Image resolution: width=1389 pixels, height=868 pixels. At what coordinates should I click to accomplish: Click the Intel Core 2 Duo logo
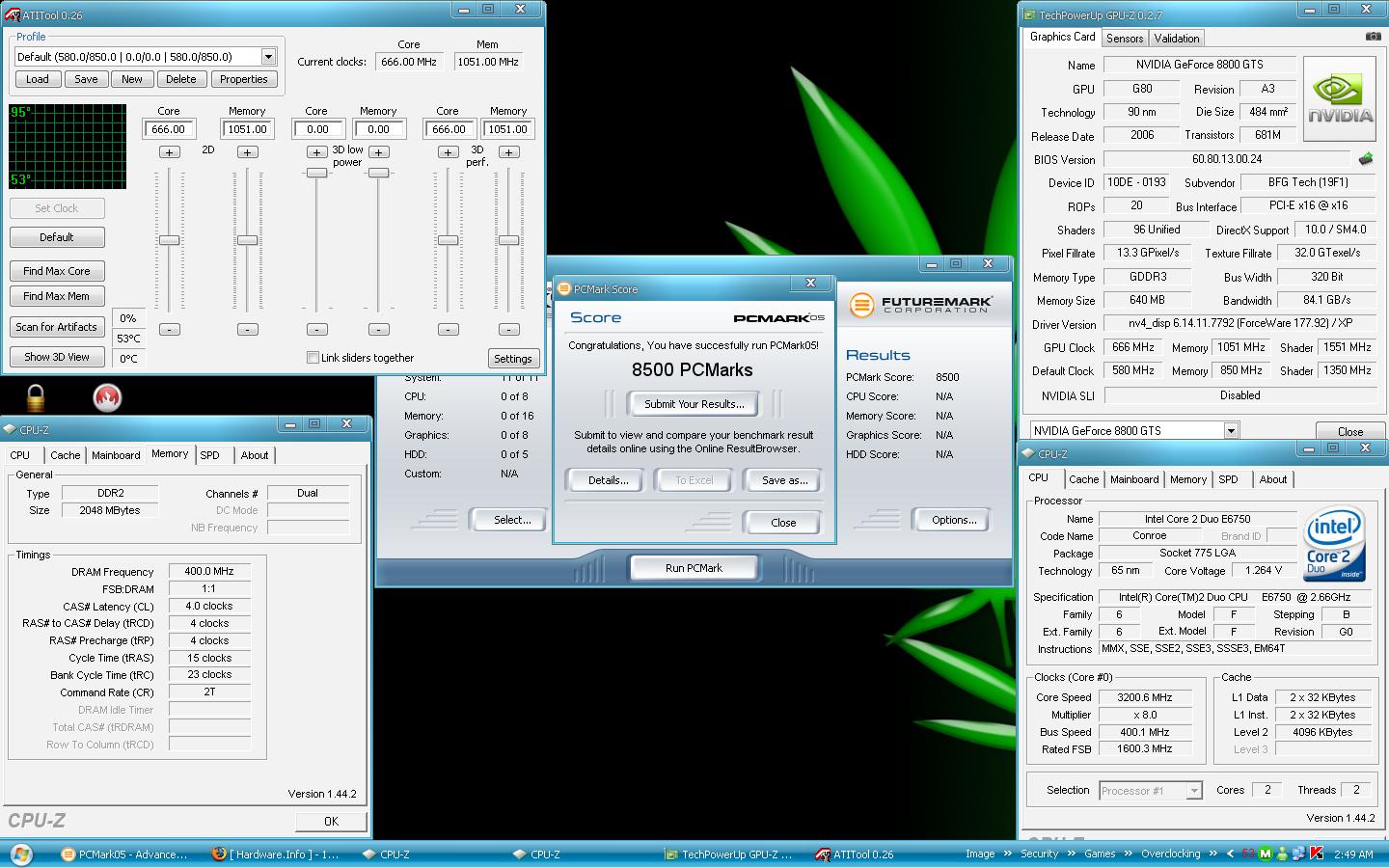click(1334, 545)
